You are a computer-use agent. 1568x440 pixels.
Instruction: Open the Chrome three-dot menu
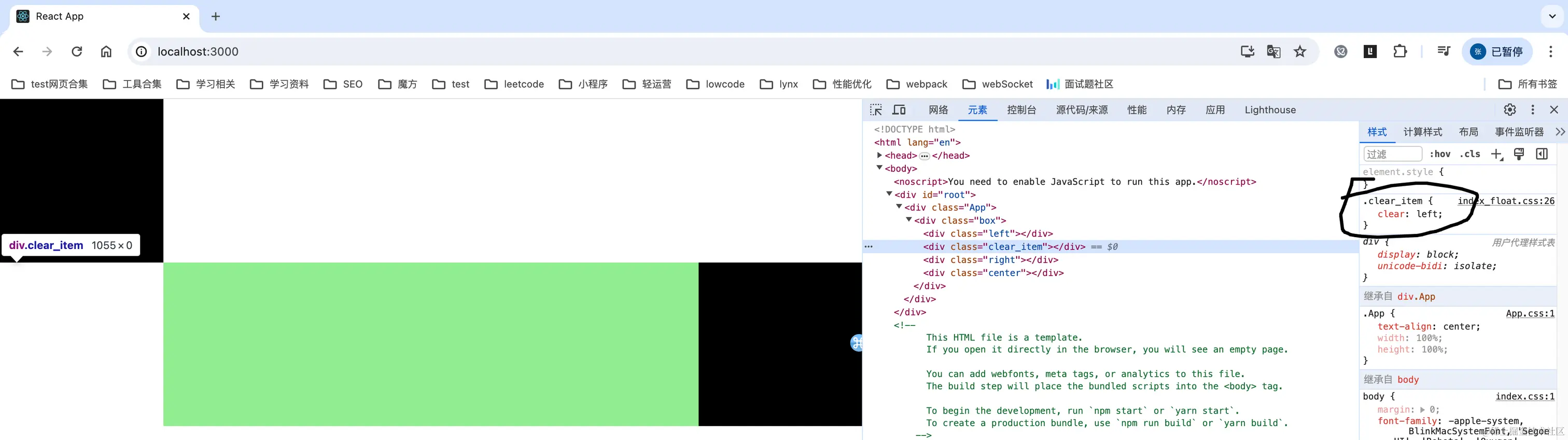pyautogui.click(x=1550, y=52)
